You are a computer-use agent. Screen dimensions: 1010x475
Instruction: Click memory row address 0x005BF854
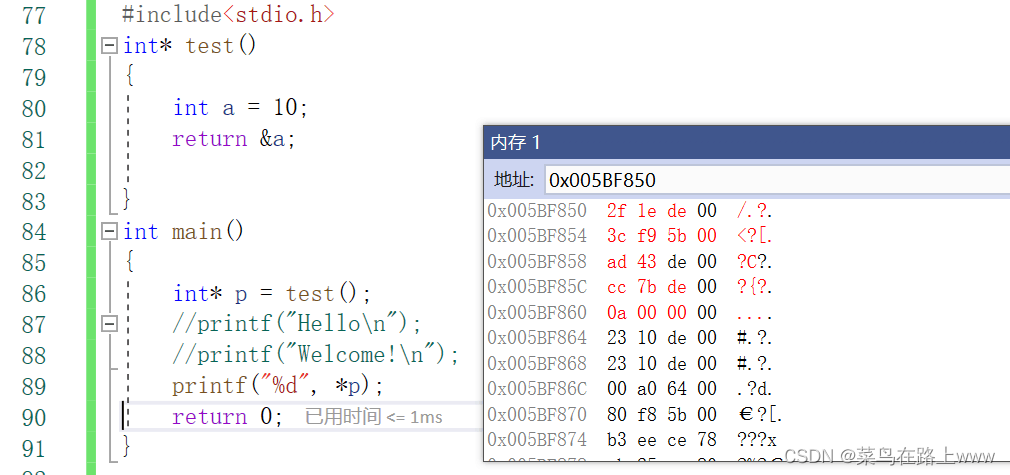pos(537,236)
